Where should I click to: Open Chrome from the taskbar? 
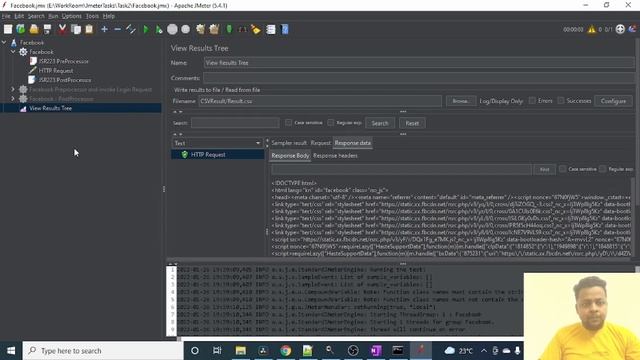286,351
